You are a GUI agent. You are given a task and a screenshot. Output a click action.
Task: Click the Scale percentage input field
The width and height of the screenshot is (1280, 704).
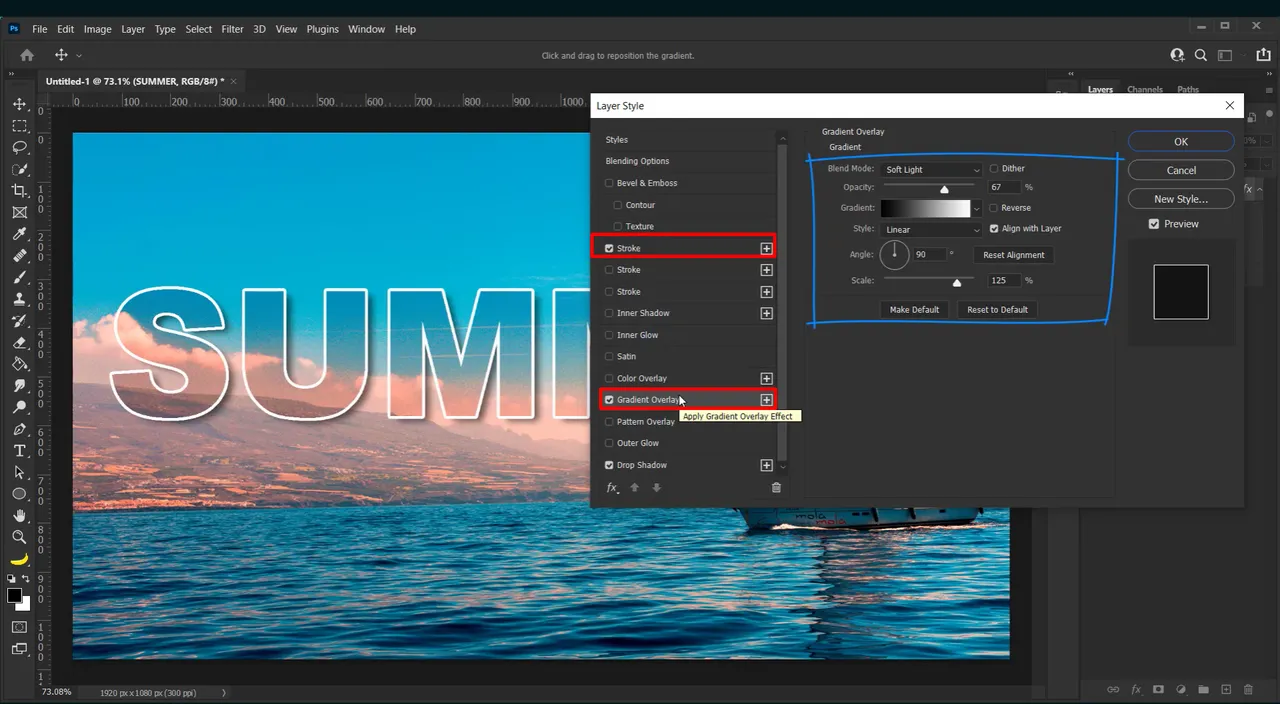pos(1003,281)
